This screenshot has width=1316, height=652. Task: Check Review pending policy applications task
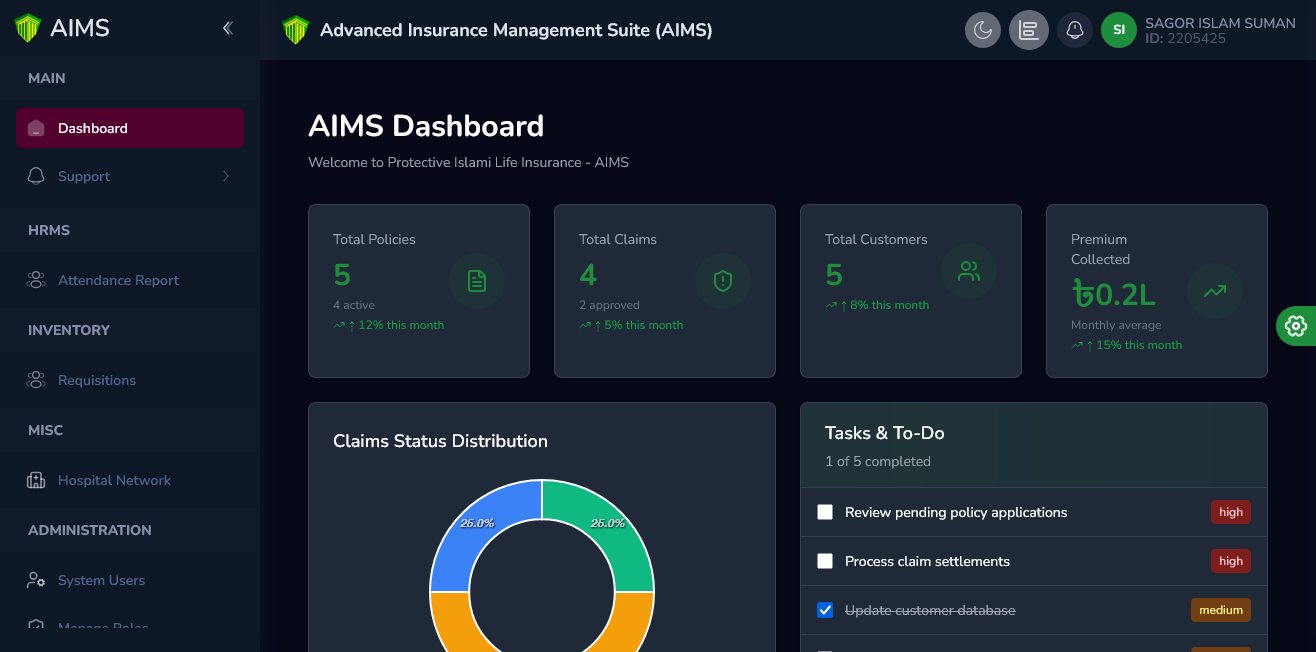tap(825, 512)
